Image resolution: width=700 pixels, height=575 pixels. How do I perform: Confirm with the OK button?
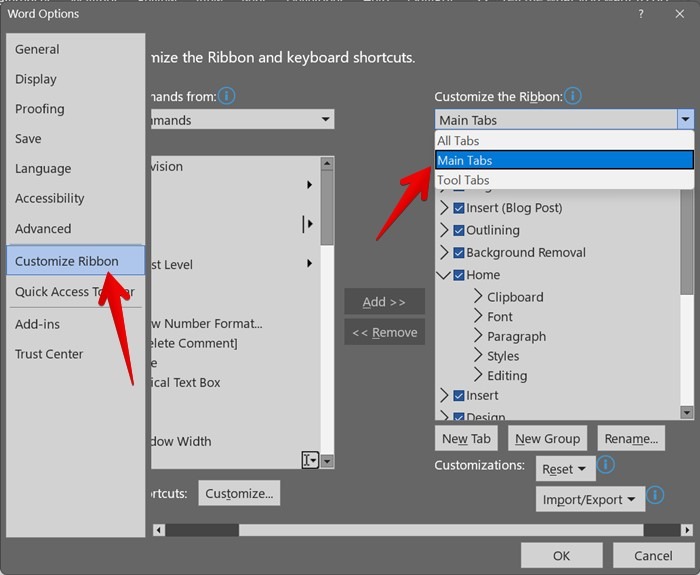coord(562,555)
